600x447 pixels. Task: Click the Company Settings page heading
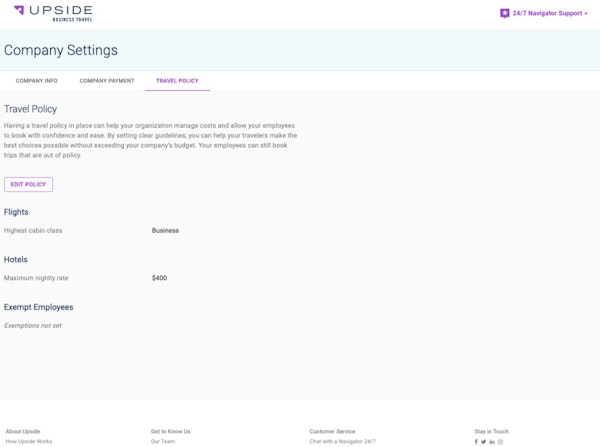(x=61, y=50)
